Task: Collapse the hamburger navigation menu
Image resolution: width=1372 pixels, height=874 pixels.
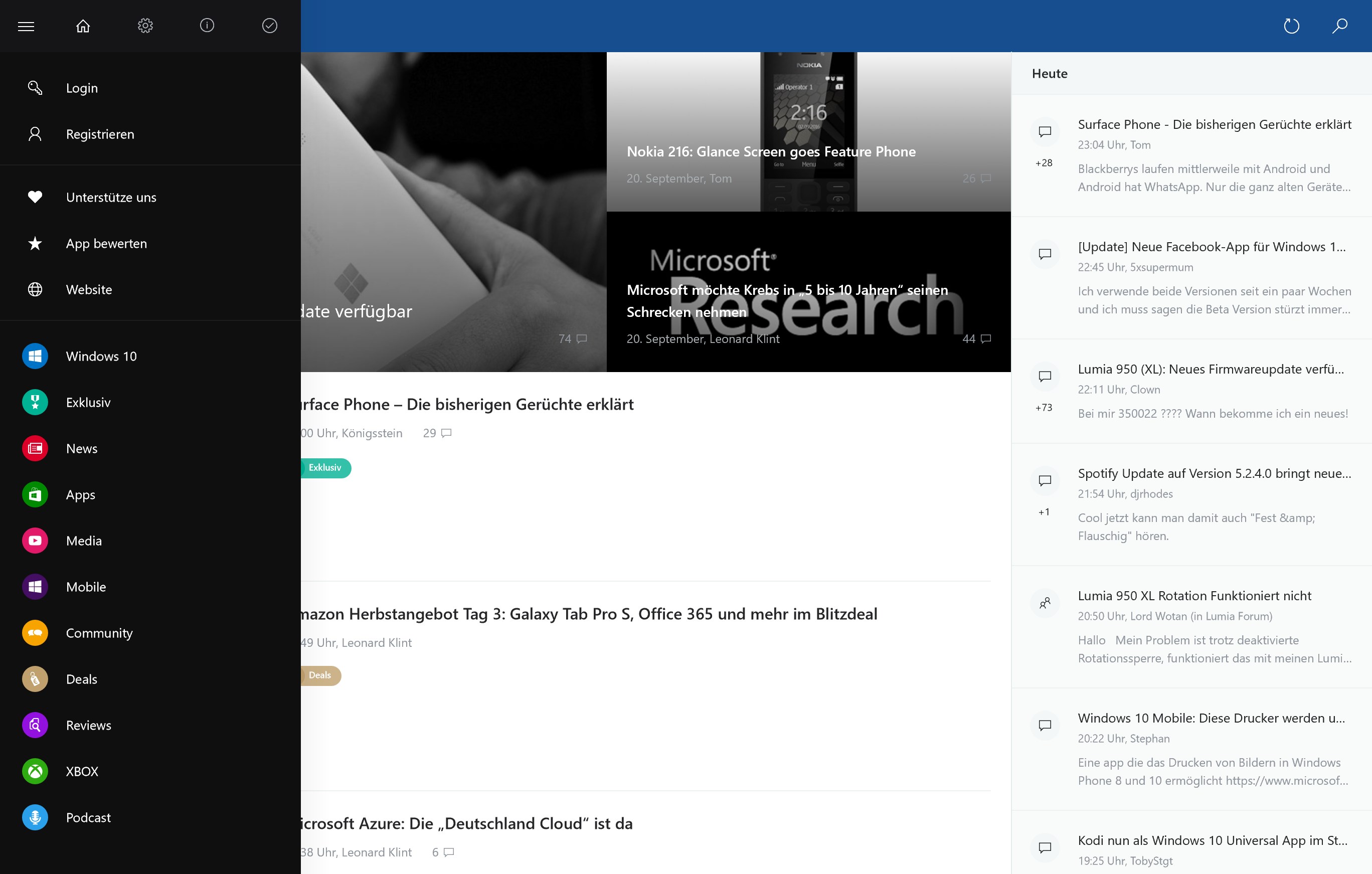Action: [26, 26]
